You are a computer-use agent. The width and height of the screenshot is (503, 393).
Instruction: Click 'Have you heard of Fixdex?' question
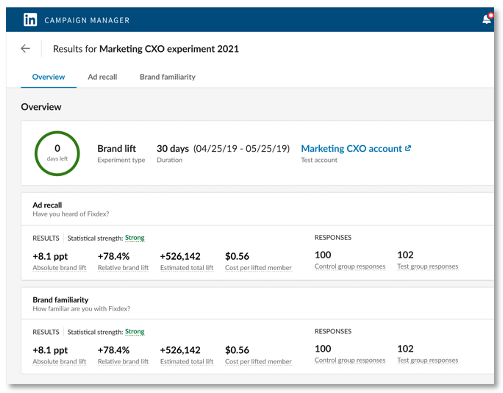(71, 214)
